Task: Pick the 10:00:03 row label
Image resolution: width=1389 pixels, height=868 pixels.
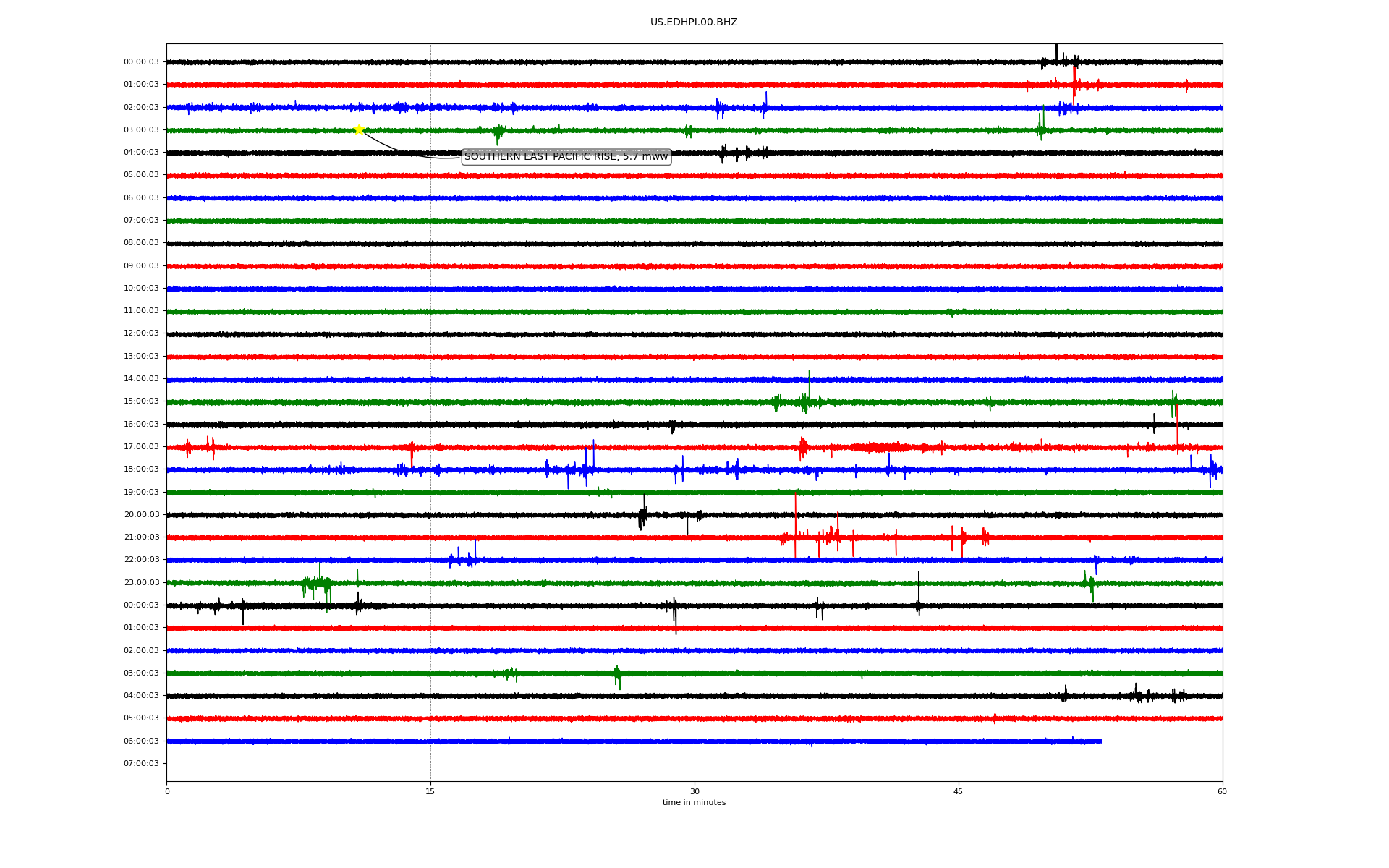Action: coord(141,289)
